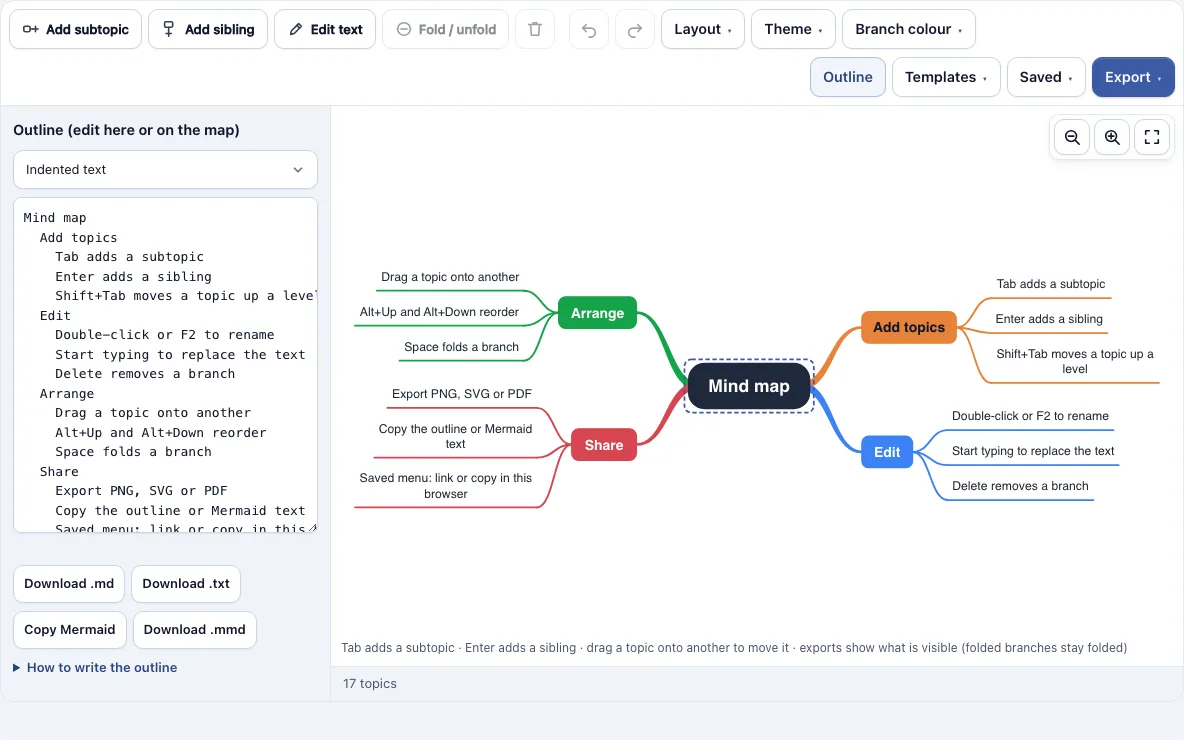
Task: Click Download .mmd button
Action: pyautogui.click(x=195, y=630)
